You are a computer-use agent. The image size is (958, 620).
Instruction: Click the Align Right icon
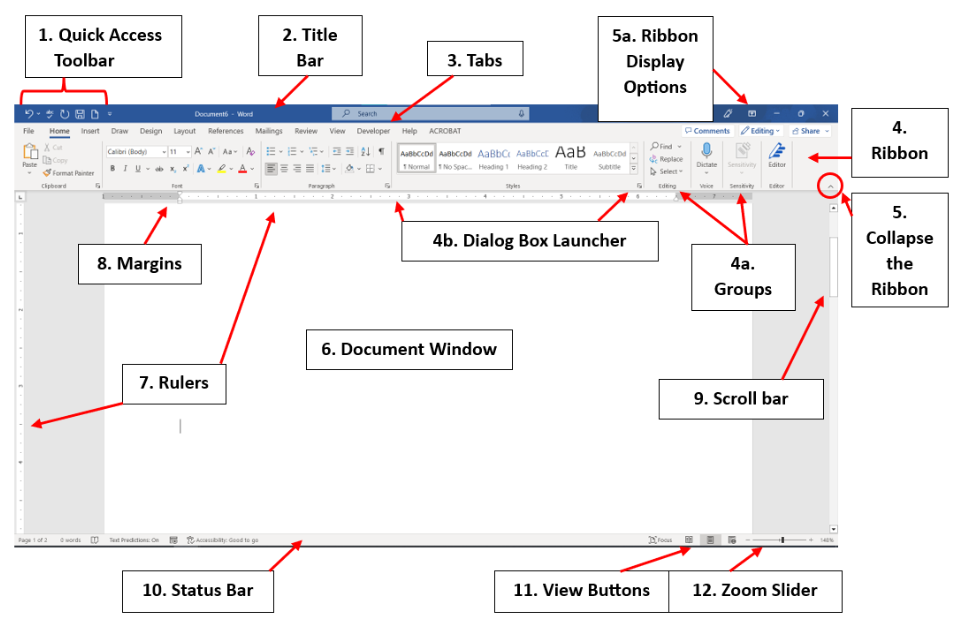[297, 169]
